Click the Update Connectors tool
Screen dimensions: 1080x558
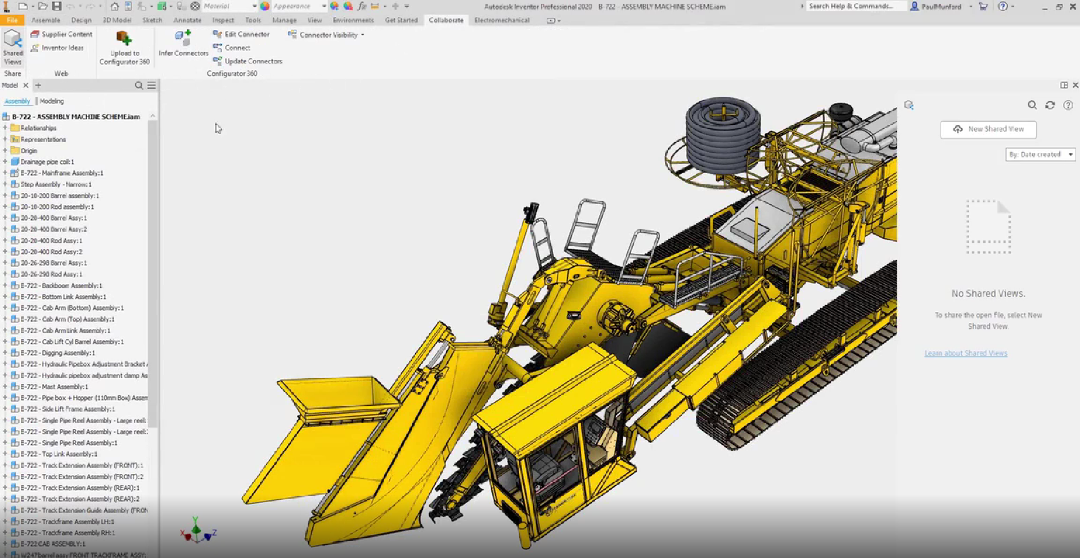coord(252,61)
